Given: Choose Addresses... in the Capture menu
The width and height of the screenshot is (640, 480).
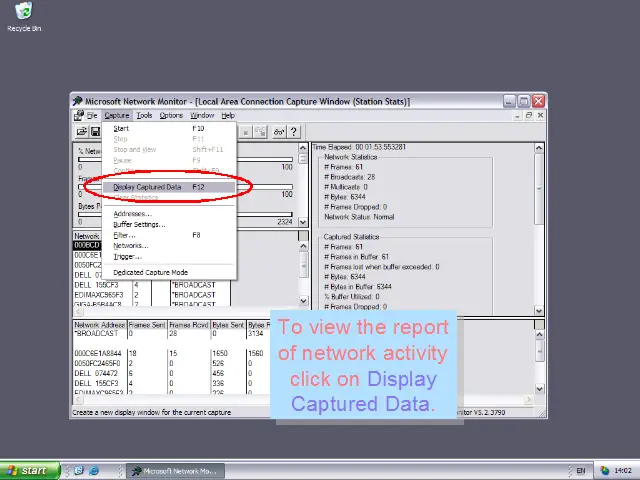Looking at the screenshot, I should 169,214.
